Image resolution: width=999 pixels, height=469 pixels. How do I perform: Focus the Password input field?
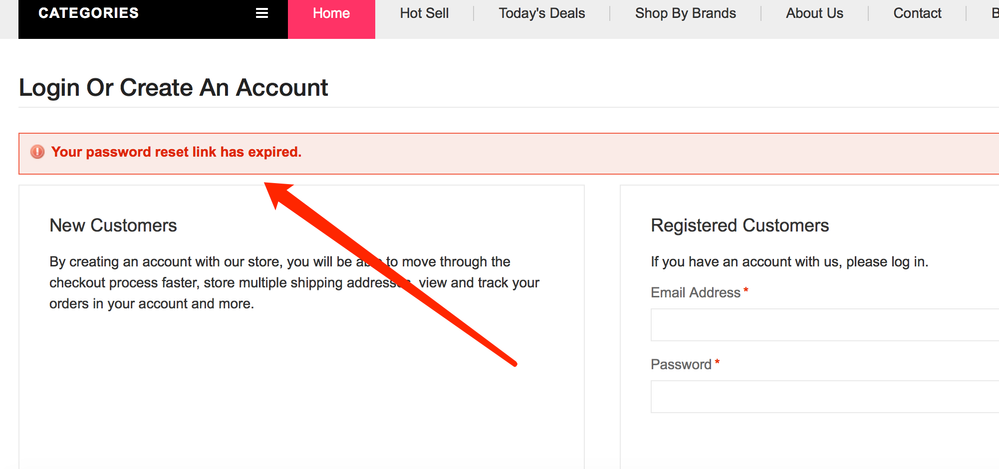tap(824, 397)
